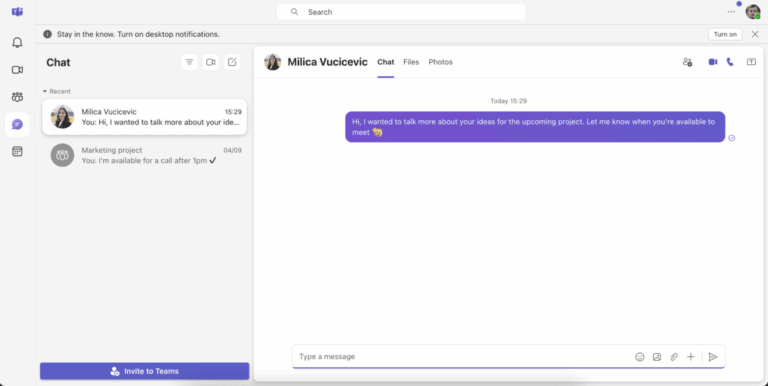Click the Type a message field
The height and width of the screenshot is (386, 768).
click(x=463, y=357)
